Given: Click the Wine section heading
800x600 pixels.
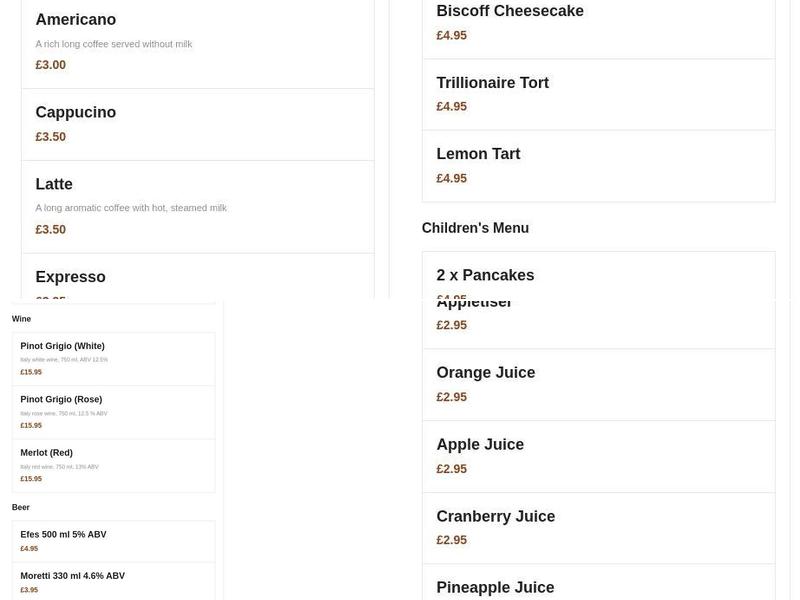Looking at the screenshot, I should [21, 319].
